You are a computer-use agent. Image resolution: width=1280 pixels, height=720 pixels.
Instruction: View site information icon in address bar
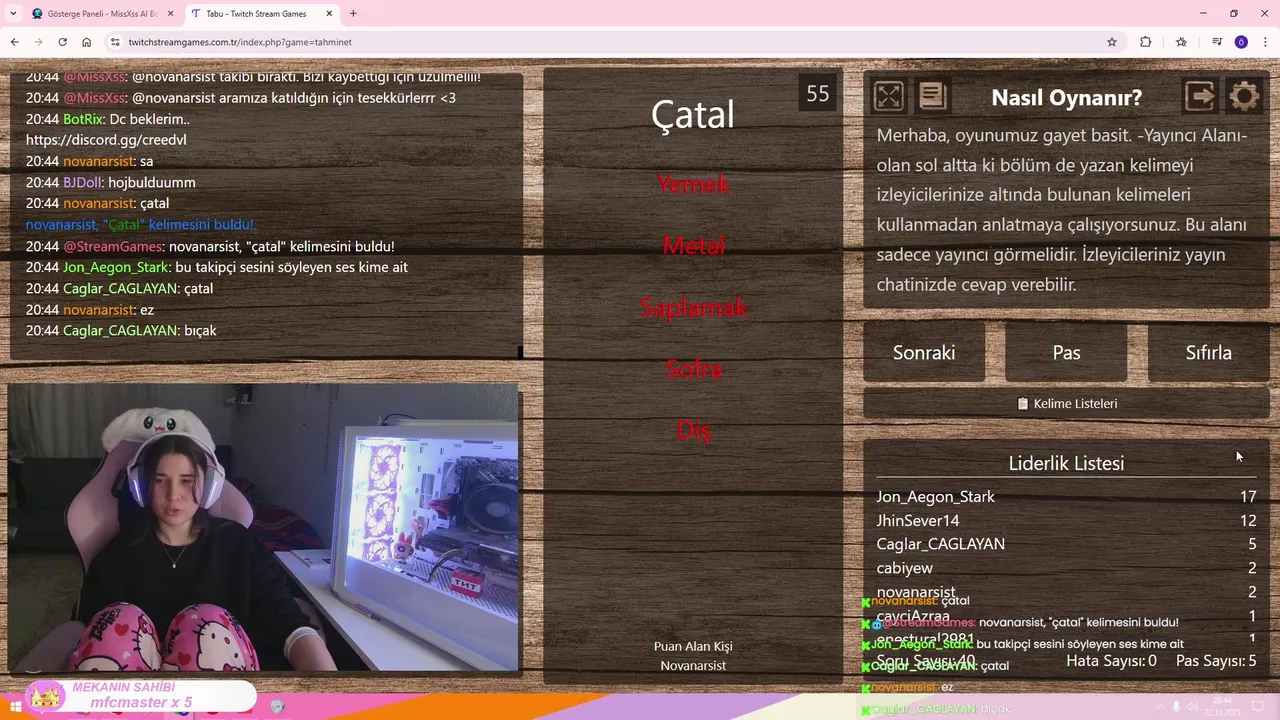115,42
